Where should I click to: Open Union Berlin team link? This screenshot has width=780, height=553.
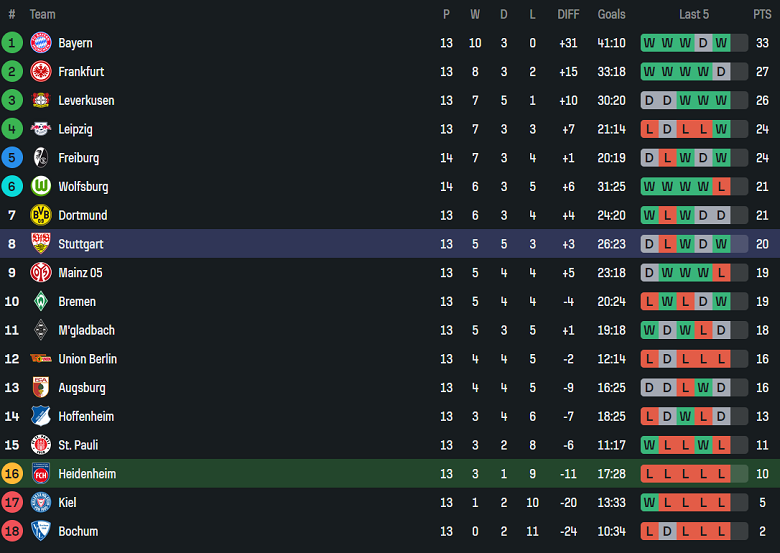pos(87,359)
